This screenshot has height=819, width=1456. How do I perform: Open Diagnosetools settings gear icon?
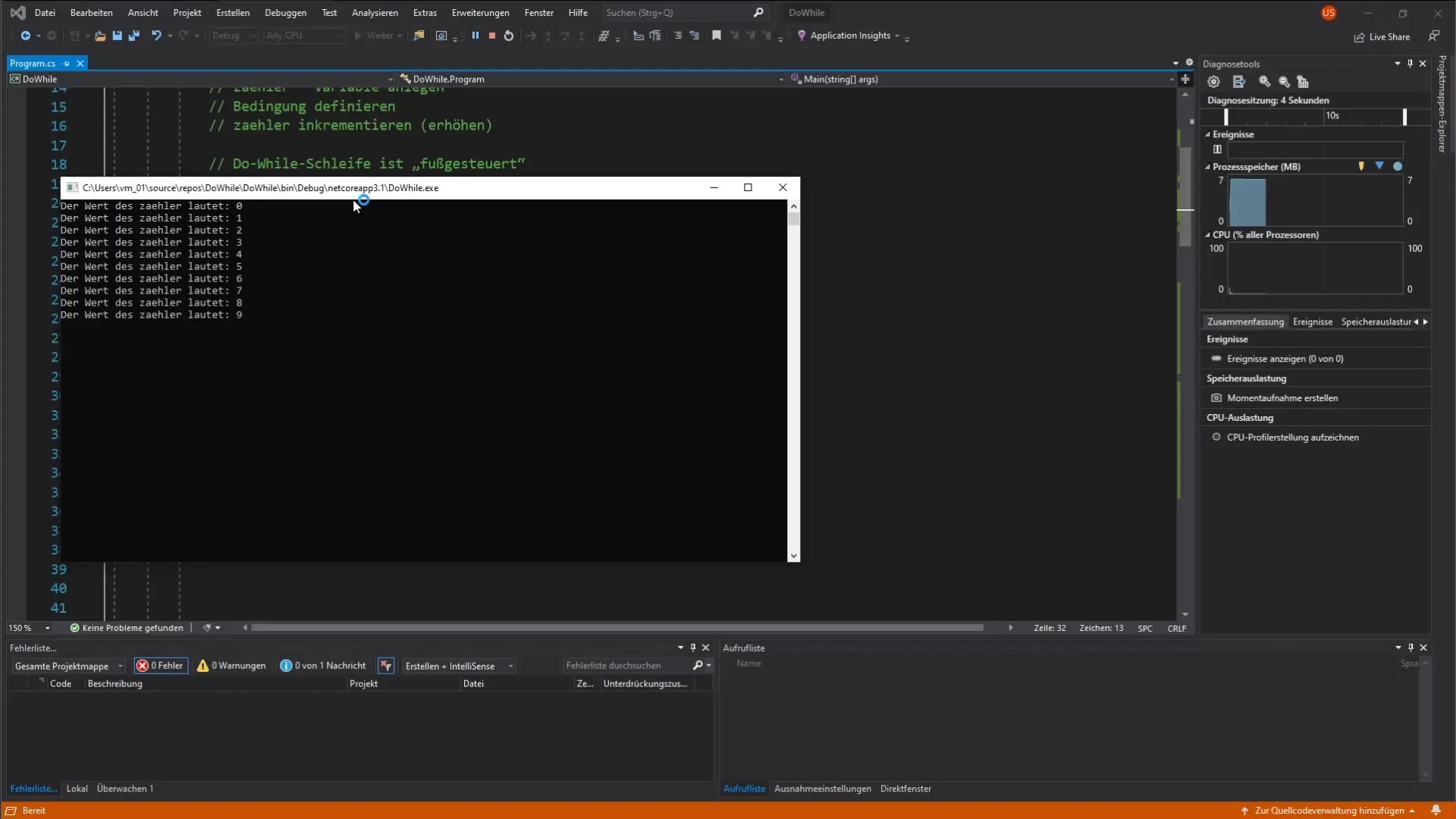(x=1213, y=82)
